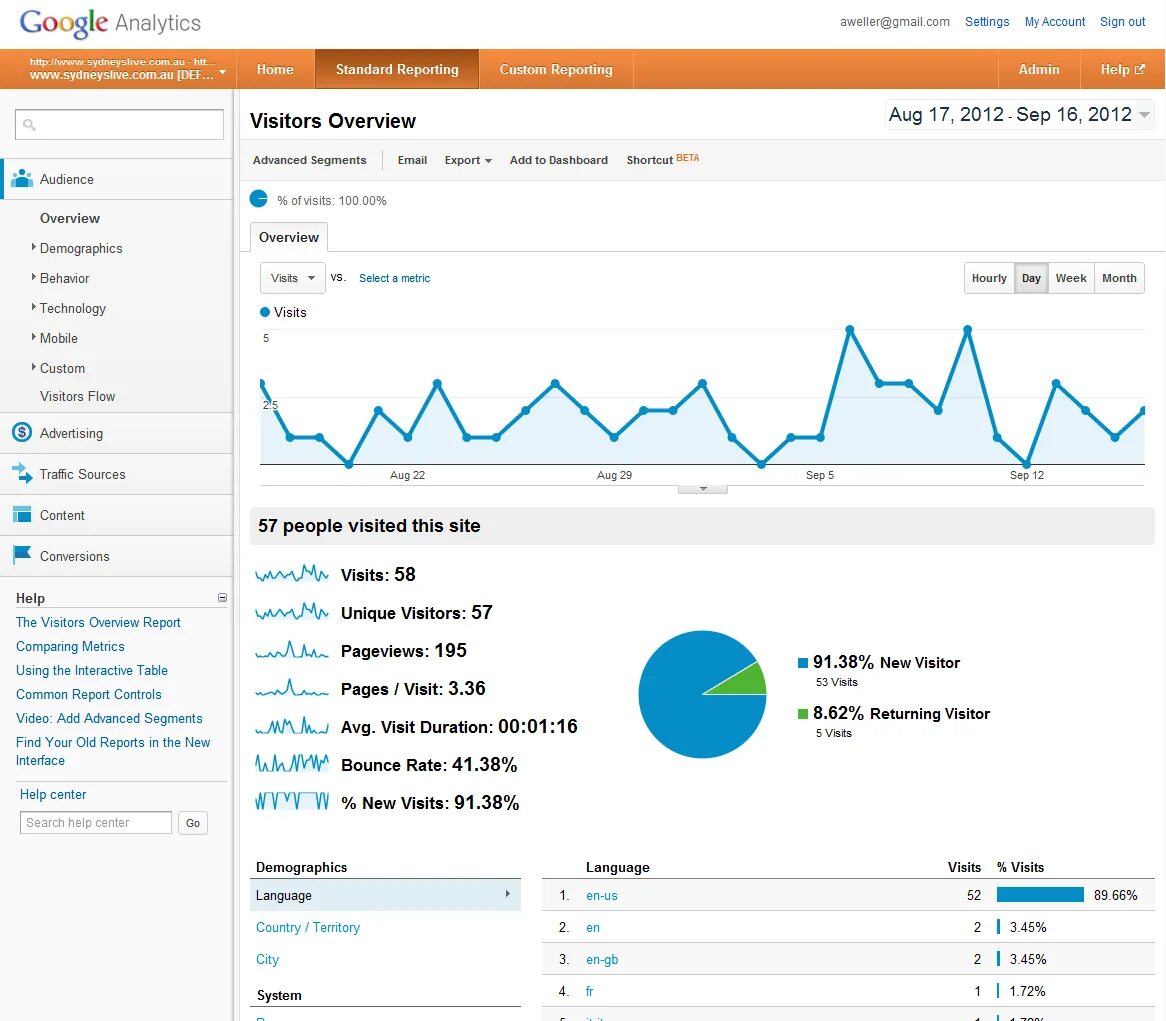The width and height of the screenshot is (1166, 1021).
Task: Click the chart collapse arrow handle
Action: 703,489
